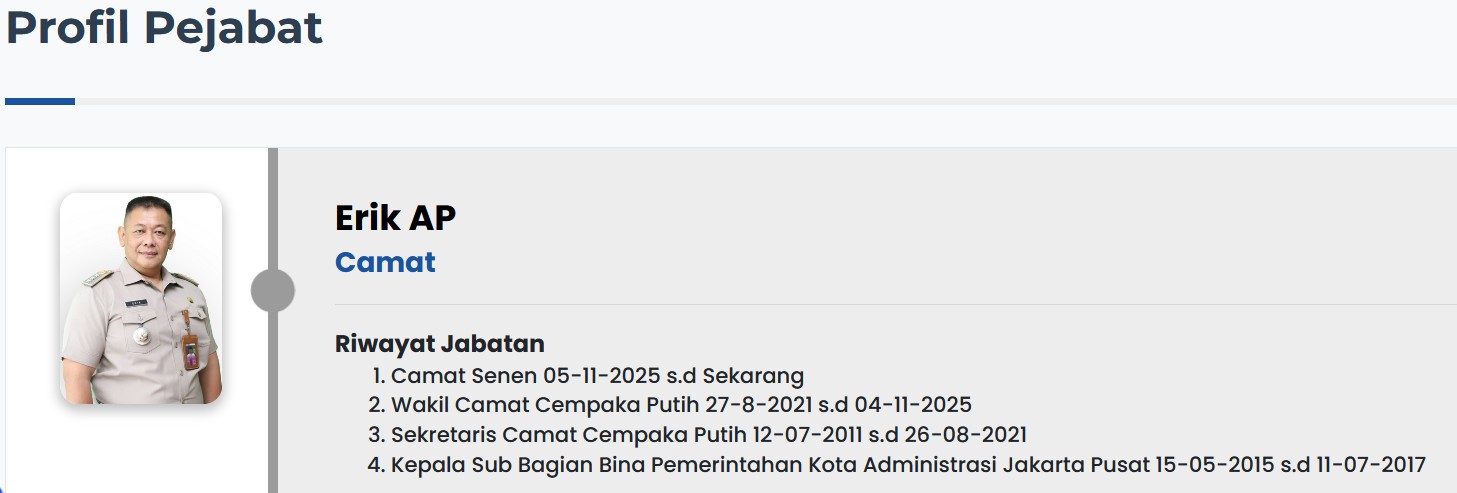Click the vertical gray timeline bar
Image resolution: width=1457 pixels, height=493 pixels.
coord(272,420)
